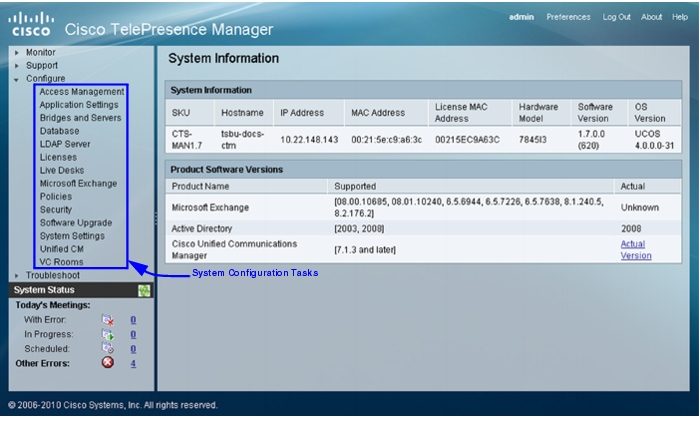Screen dimensions: 699x431
Task: Open the Database configuration page
Action: point(59,131)
